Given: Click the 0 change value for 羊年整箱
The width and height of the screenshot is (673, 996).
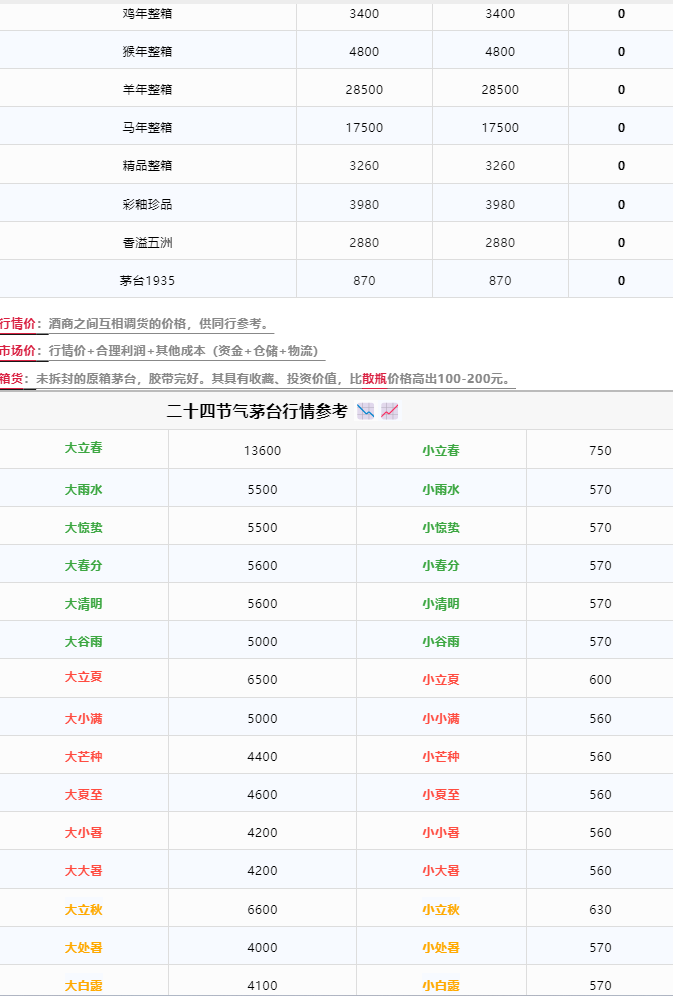Looking at the screenshot, I should [622, 90].
